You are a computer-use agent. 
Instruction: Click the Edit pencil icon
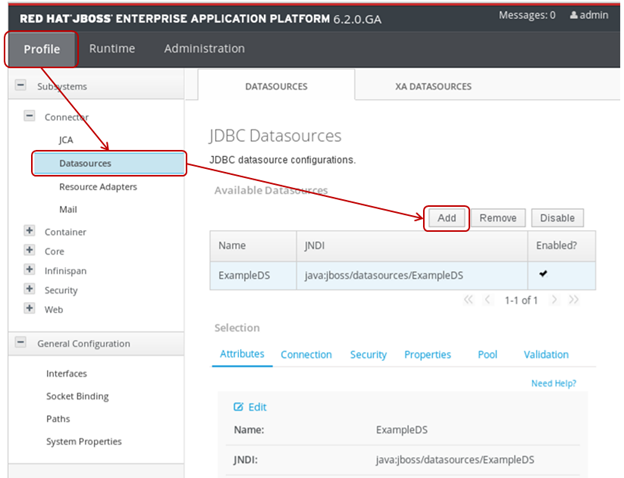pos(238,407)
